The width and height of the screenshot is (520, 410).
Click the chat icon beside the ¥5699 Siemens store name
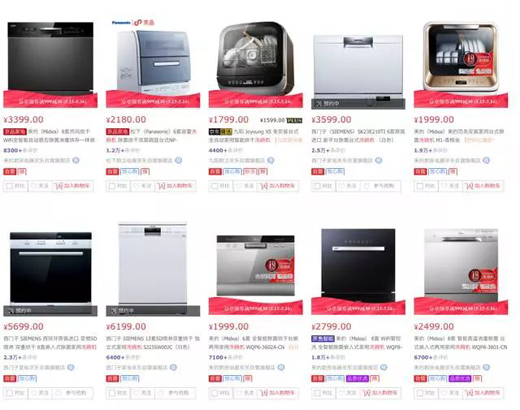point(71,367)
